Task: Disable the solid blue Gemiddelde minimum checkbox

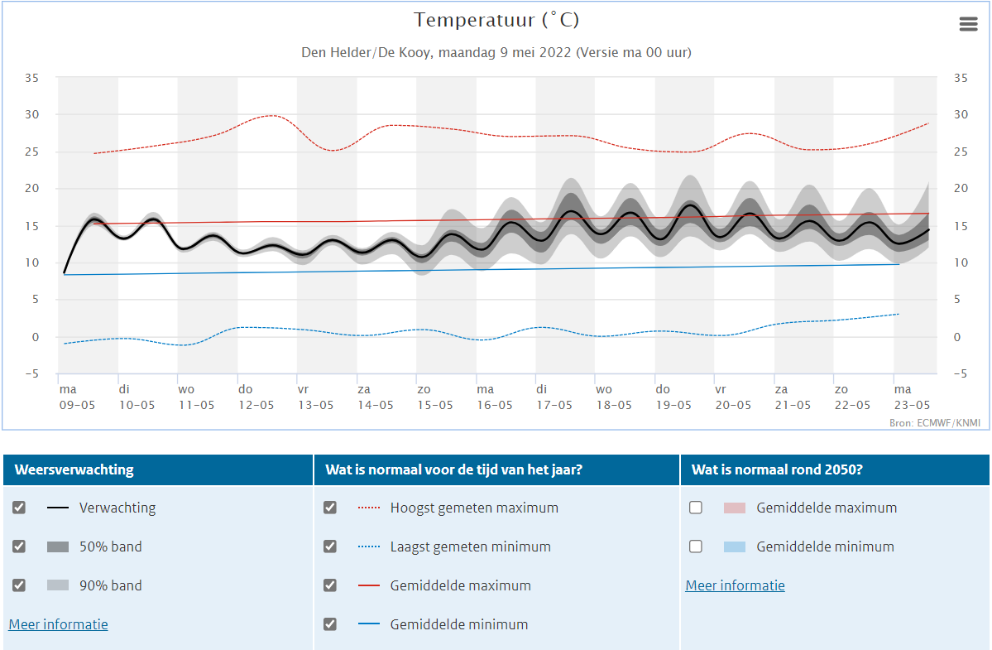Action: 330,625
